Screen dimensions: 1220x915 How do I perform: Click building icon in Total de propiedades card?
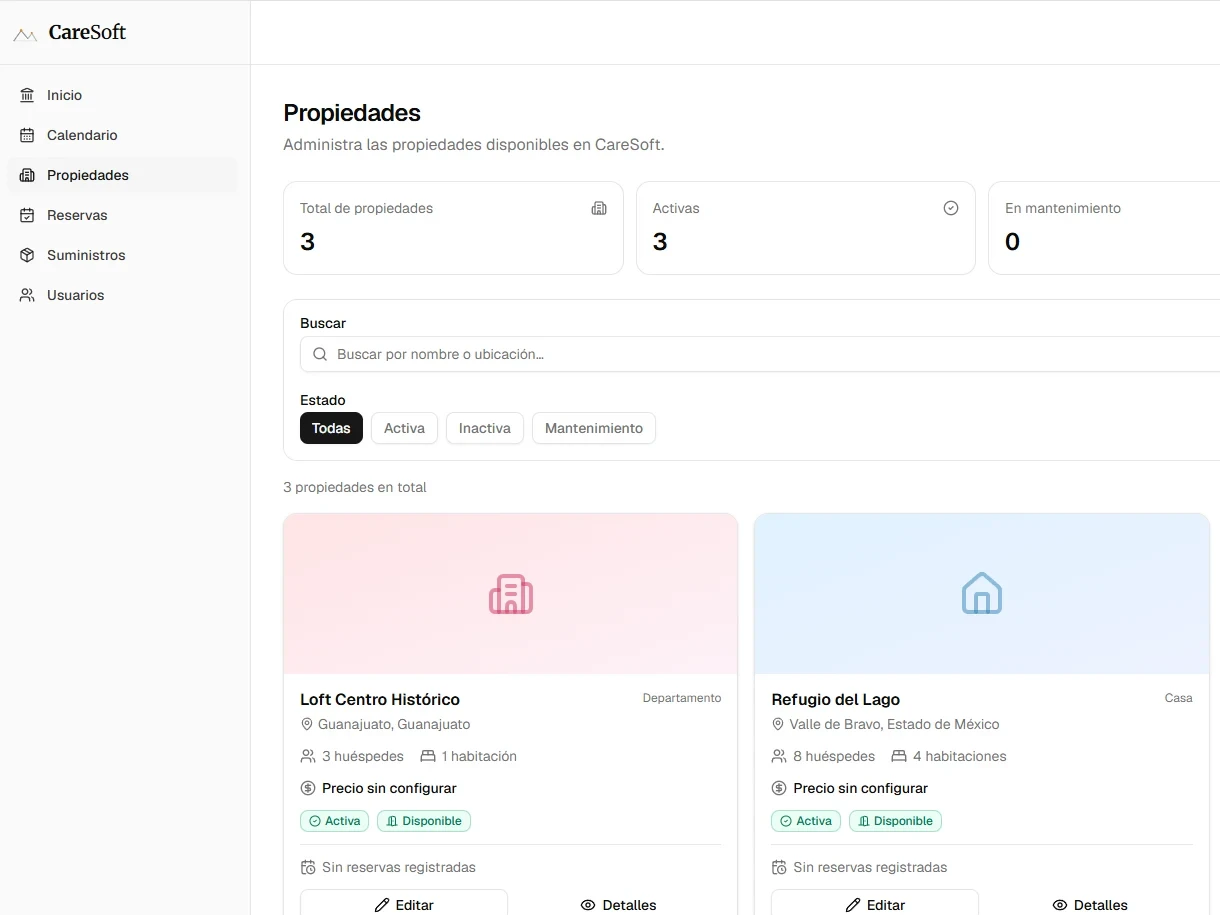[x=599, y=208]
